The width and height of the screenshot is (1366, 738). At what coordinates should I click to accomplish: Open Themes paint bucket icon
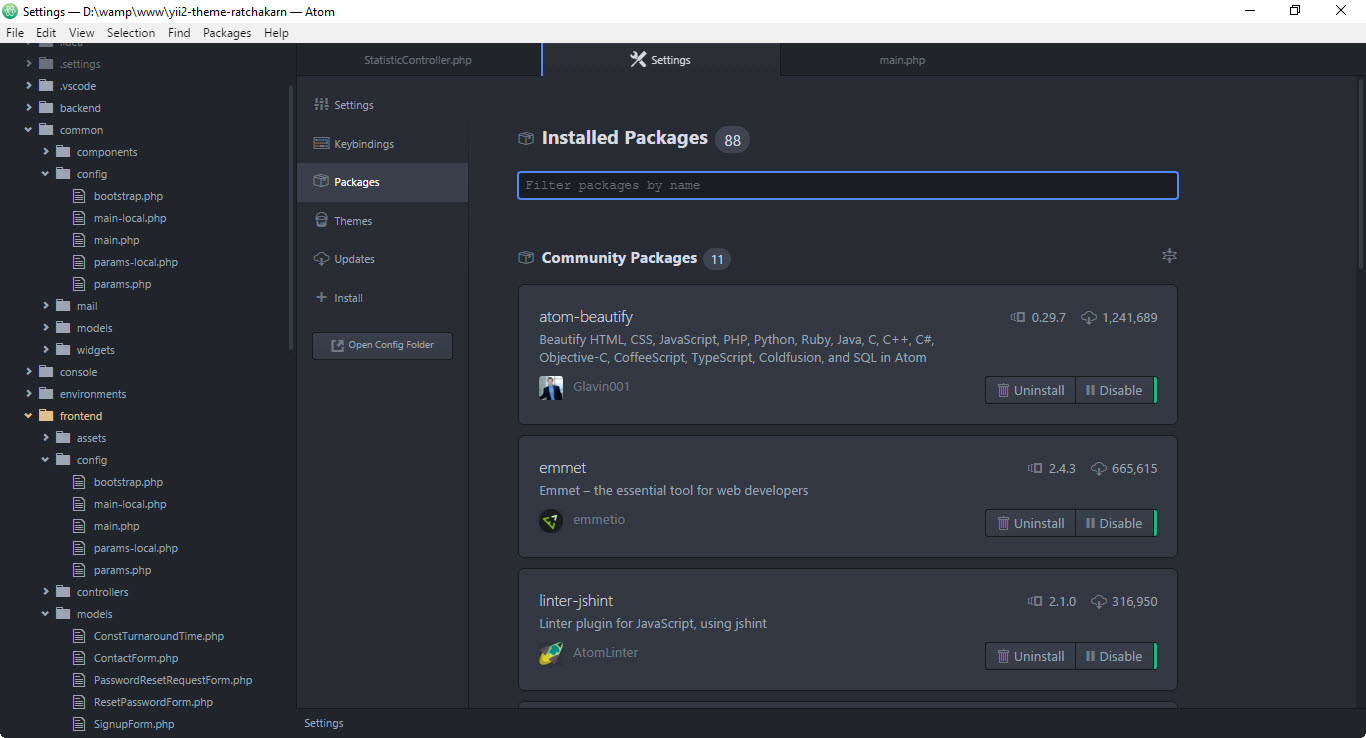coord(321,221)
